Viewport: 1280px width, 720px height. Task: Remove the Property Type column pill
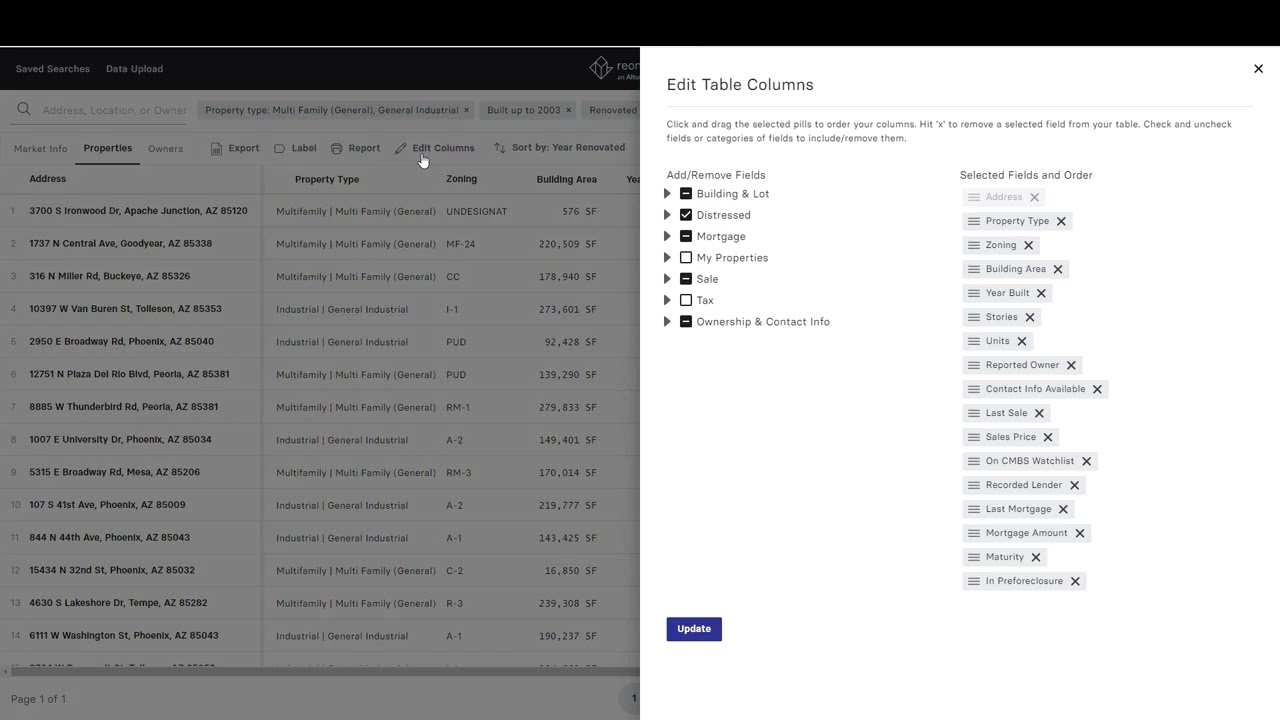coord(1061,221)
